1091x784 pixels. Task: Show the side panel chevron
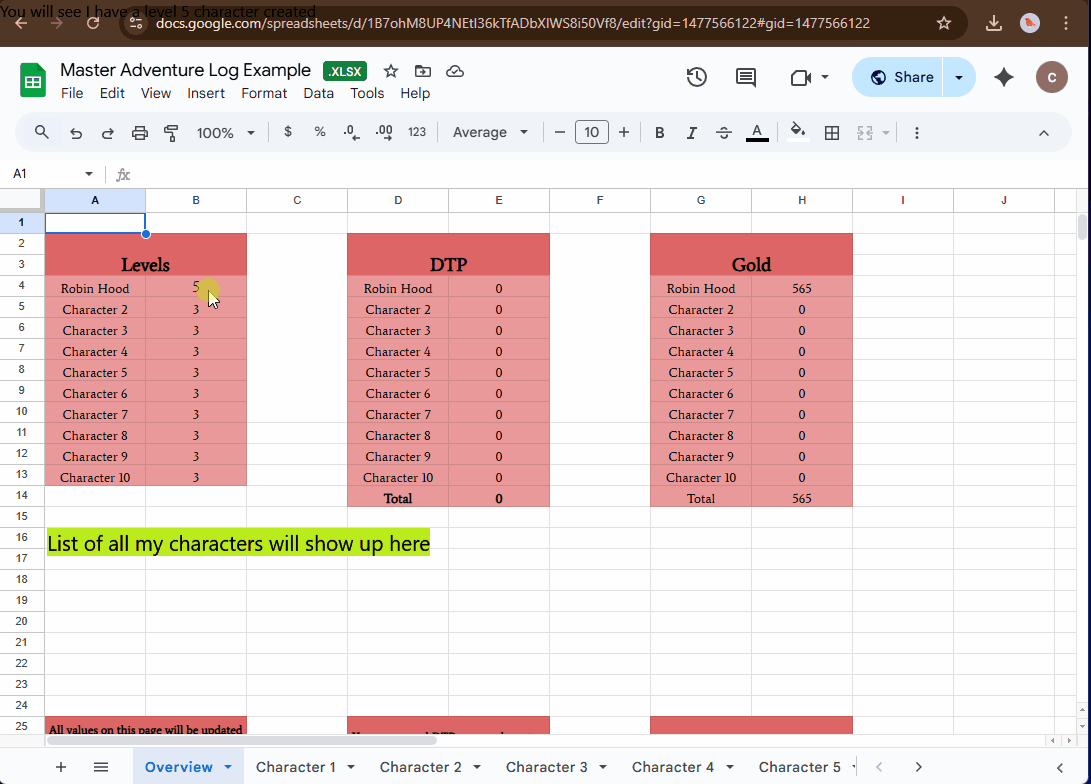[1060, 767]
